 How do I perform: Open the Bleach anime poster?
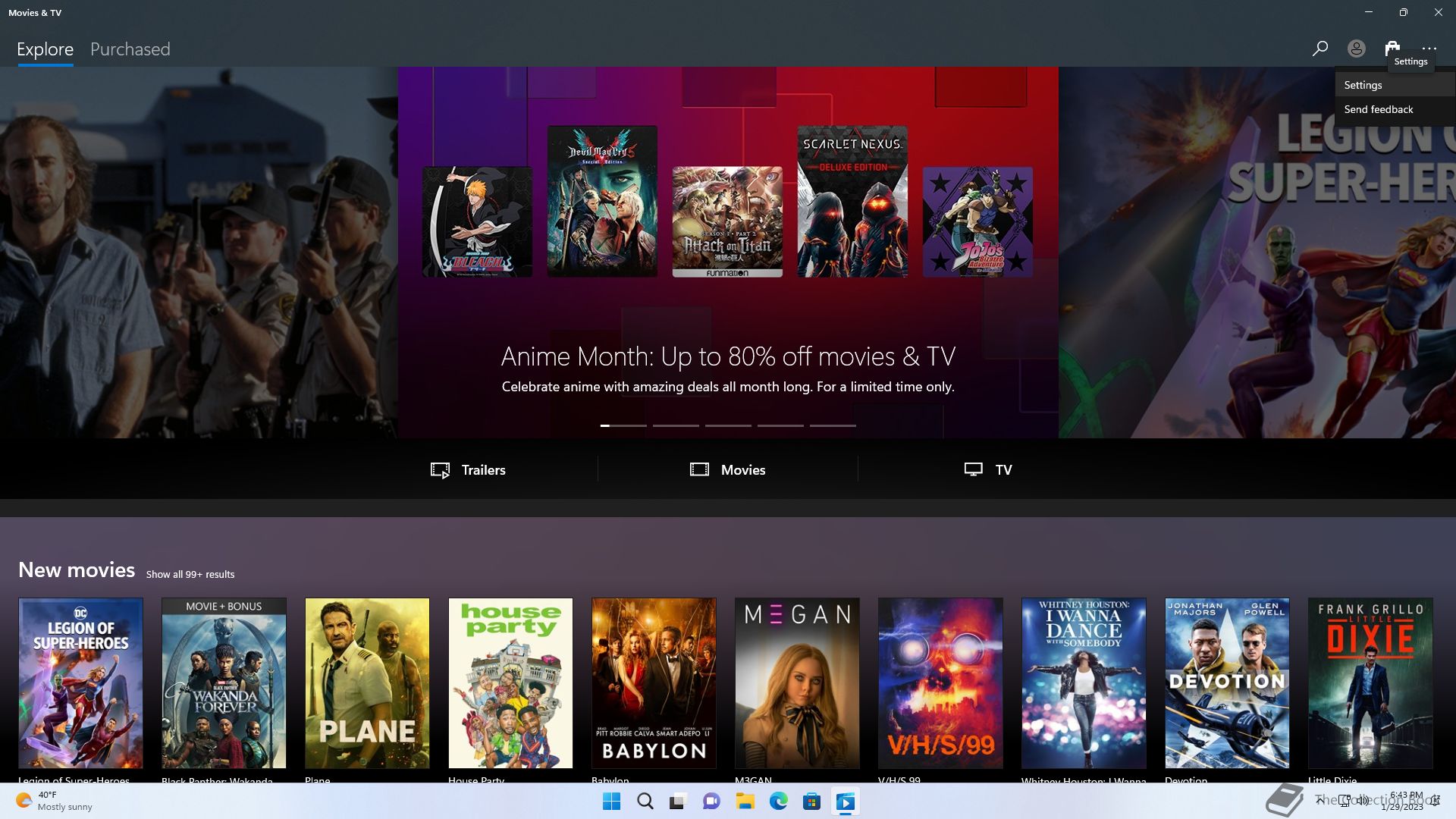(x=477, y=221)
